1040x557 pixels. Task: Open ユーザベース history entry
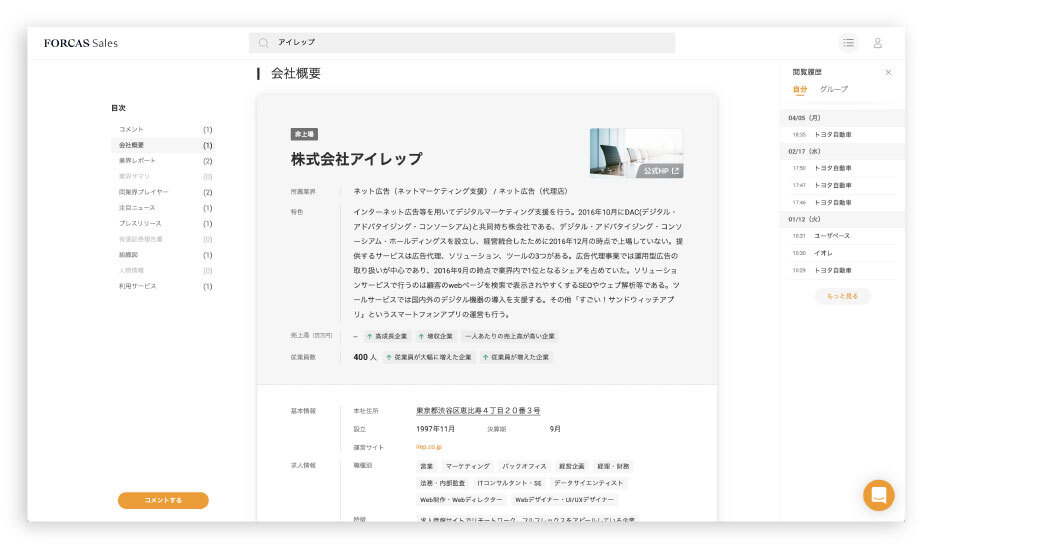pos(842,236)
